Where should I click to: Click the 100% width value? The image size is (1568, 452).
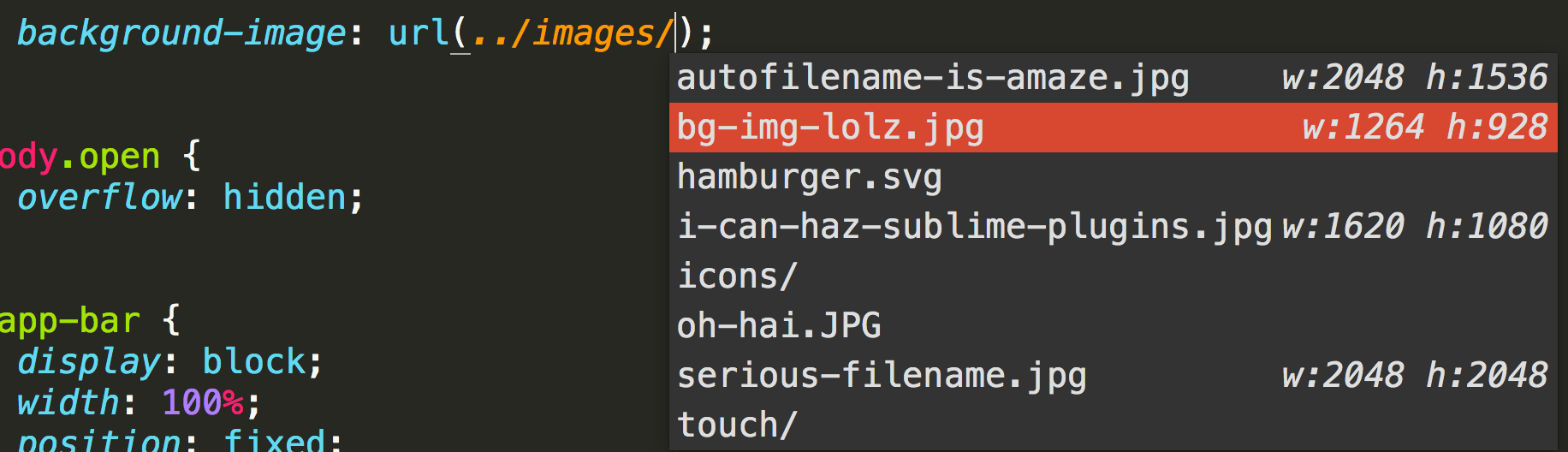[203, 403]
